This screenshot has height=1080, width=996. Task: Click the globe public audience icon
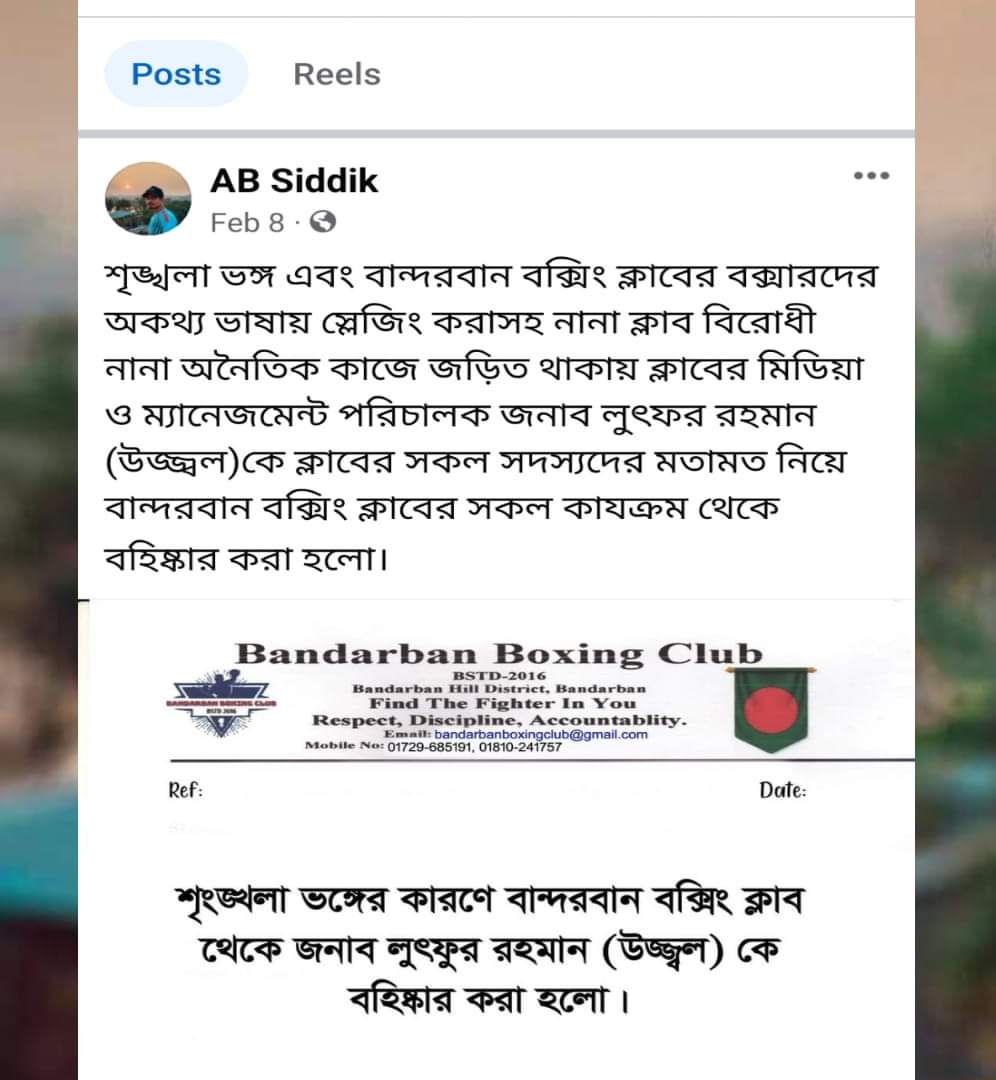322,222
